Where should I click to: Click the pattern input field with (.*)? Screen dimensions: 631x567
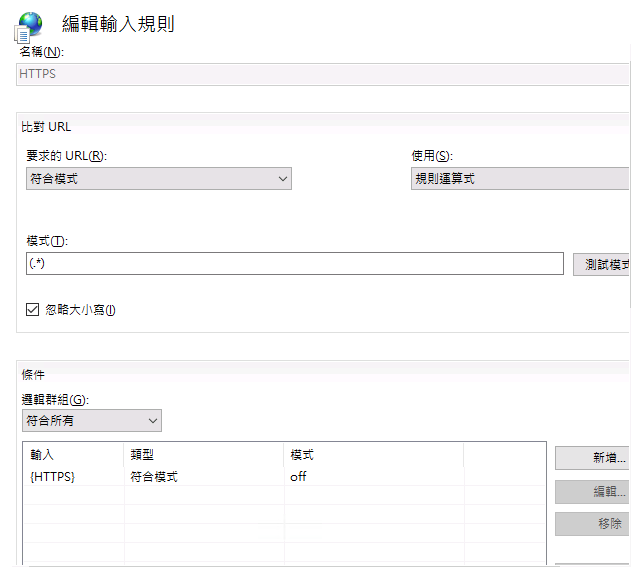tap(295, 264)
